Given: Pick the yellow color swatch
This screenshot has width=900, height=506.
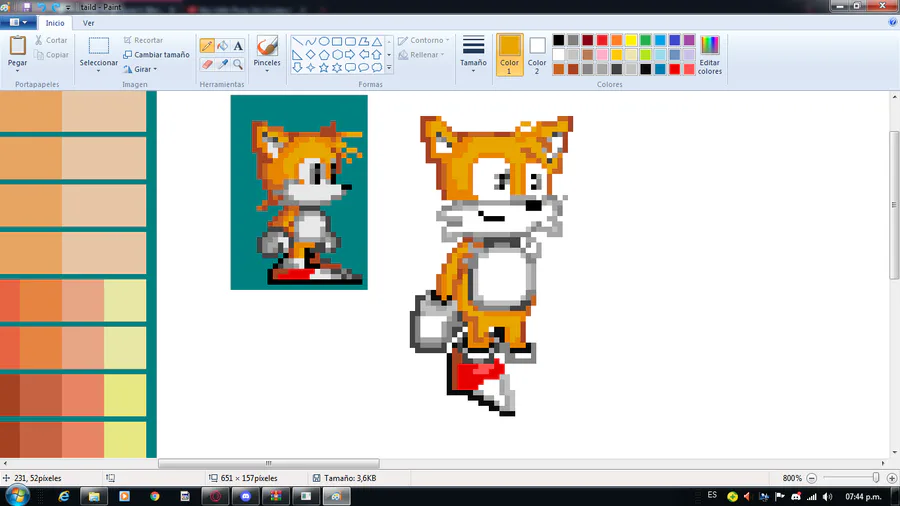Looking at the screenshot, I should [631, 40].
